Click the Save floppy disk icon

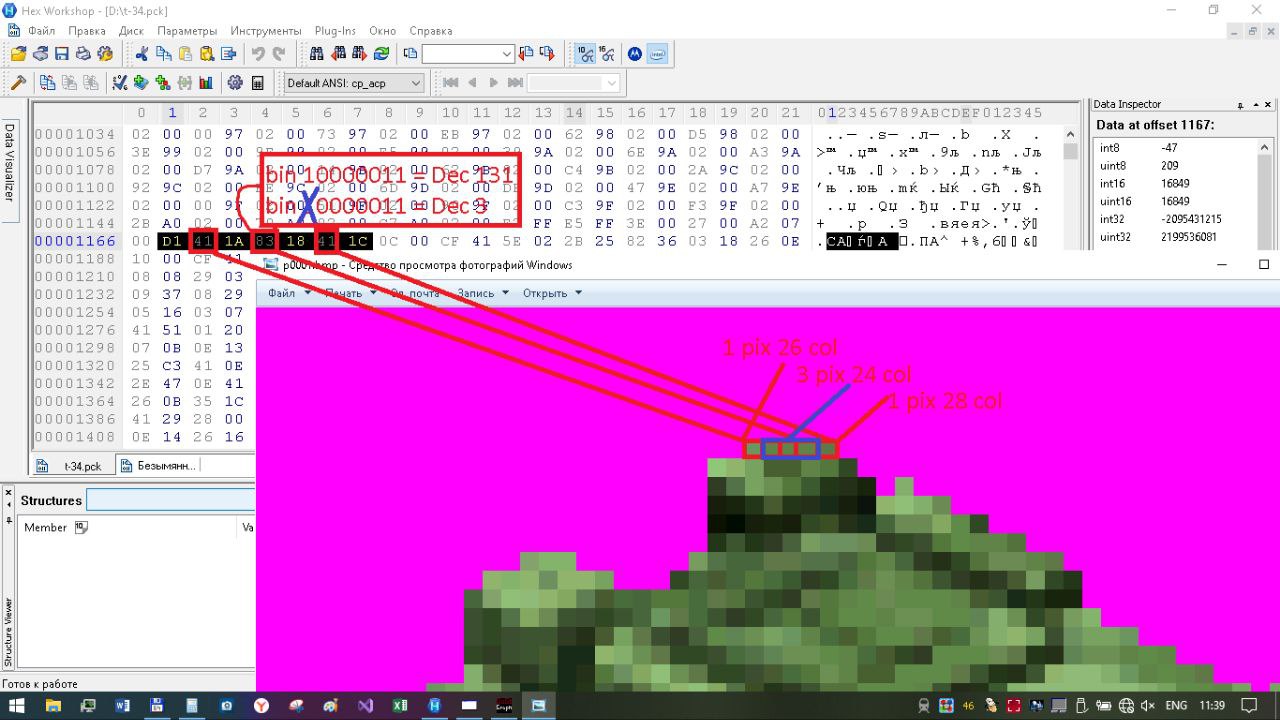coord(61,54)
